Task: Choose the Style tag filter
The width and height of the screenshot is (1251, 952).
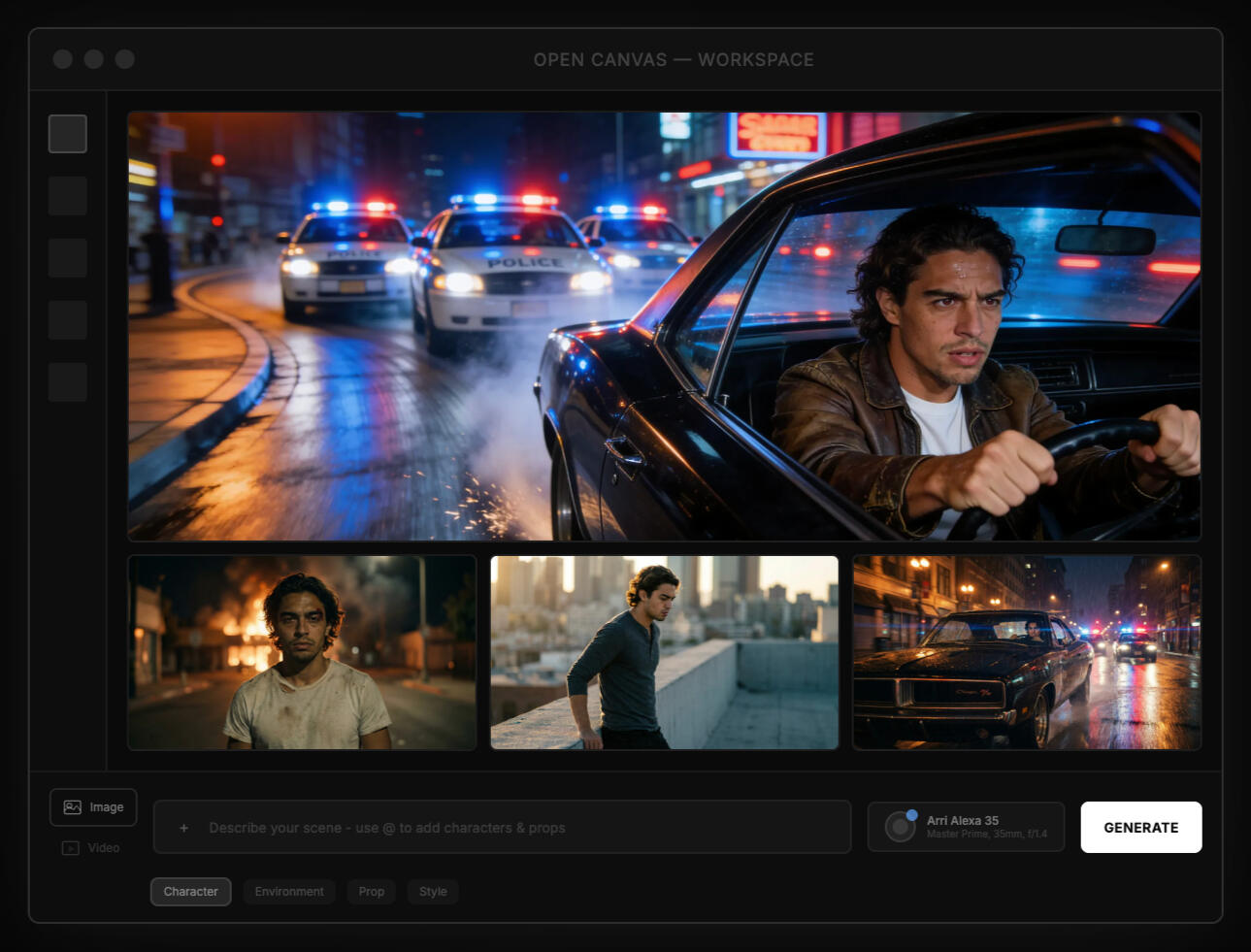Action: click(x=433, y=892)
